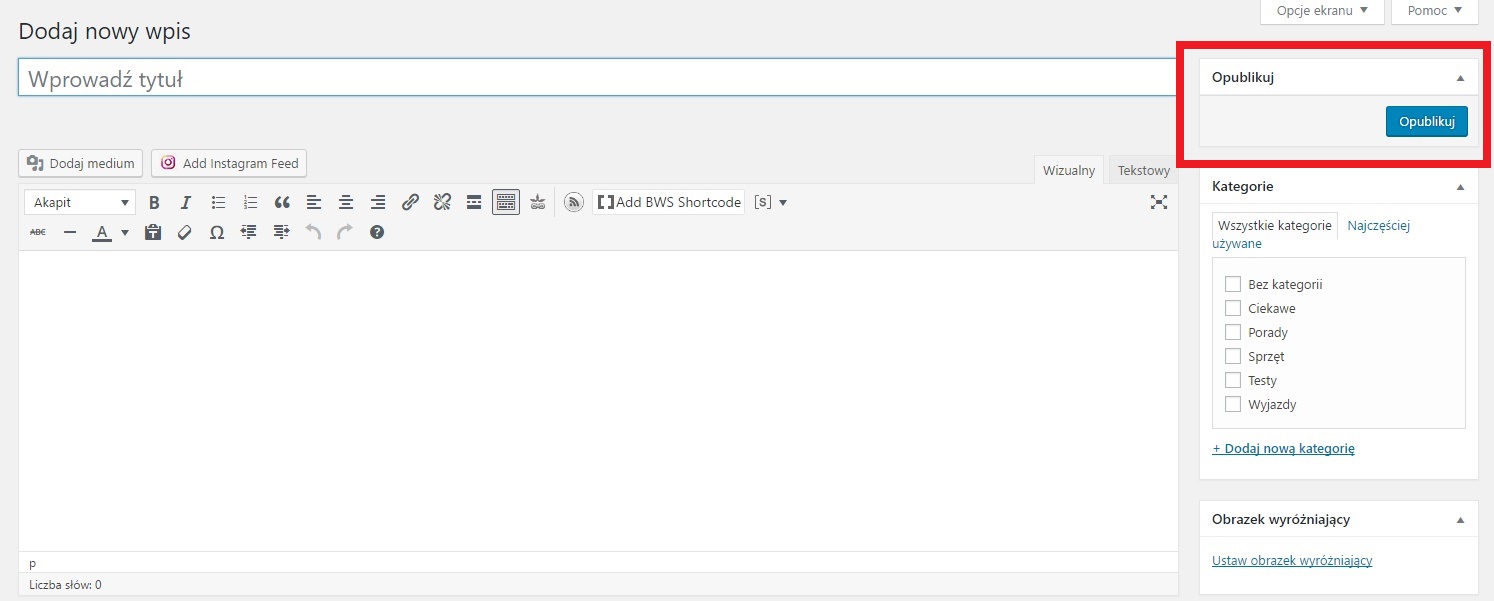The image size is (1494, 601).
Task: Collapse the Kategorie panel
Action: coord(1460,187)
